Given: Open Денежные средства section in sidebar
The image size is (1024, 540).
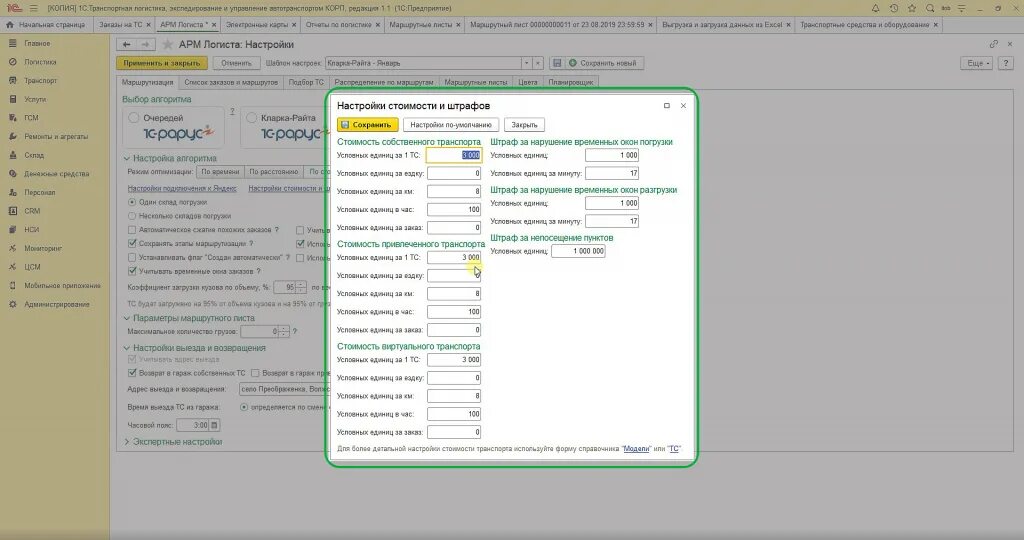Looking at the screenshot, I should tap(57, 174).
